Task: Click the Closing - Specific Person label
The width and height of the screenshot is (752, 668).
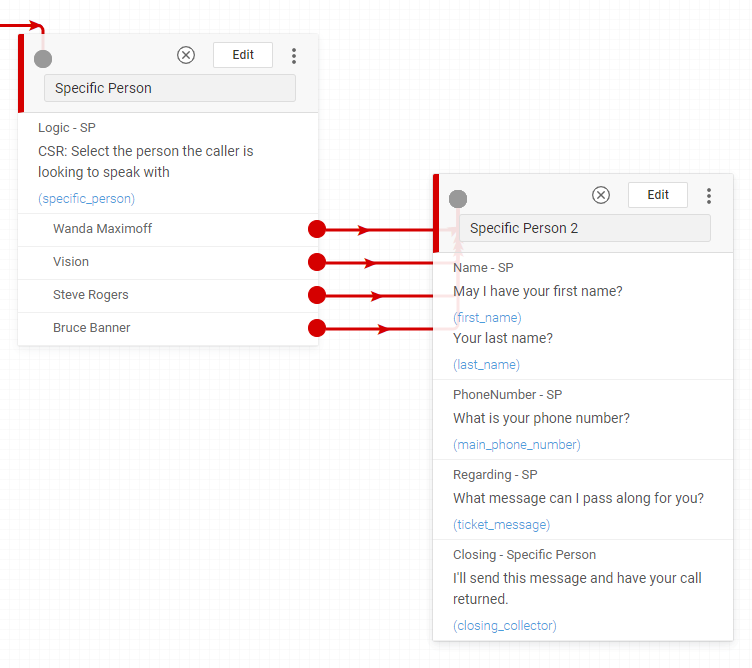Action: click(x=524, y=555)
